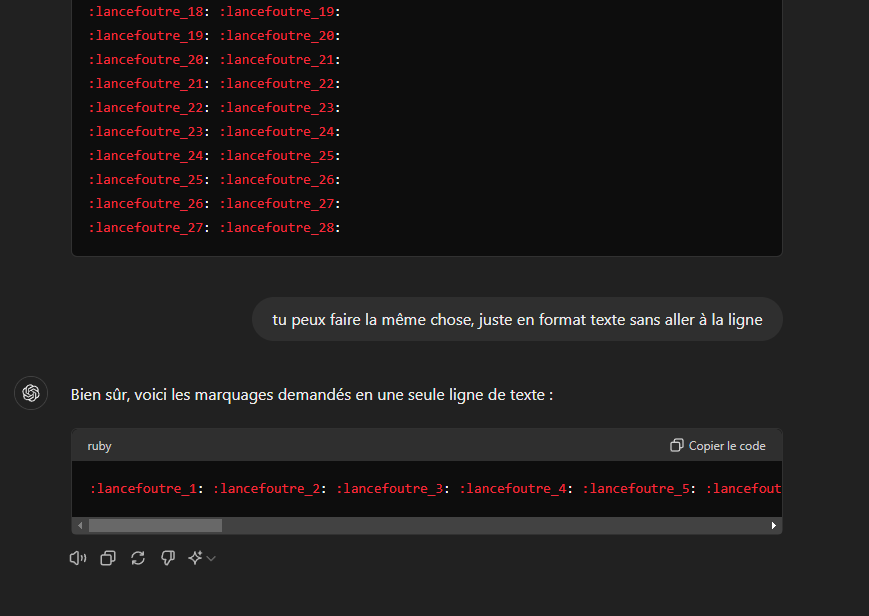Click the code block right scroll arrow
This screenshot has width=869, height=616.
[x=774, y=526]
